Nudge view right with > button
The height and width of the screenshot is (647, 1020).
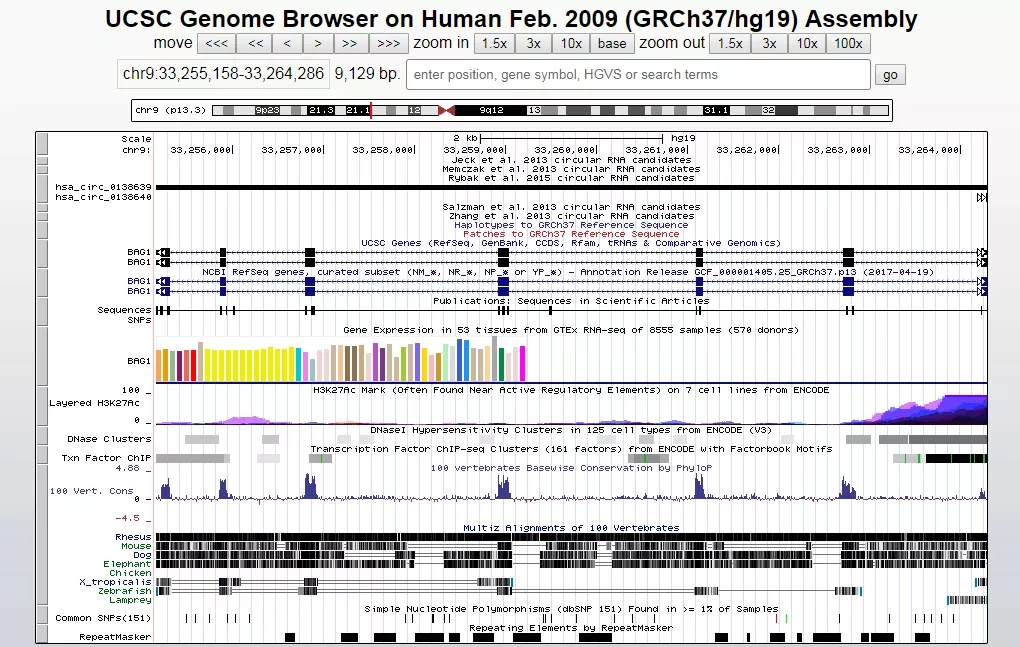coord(318,44)
